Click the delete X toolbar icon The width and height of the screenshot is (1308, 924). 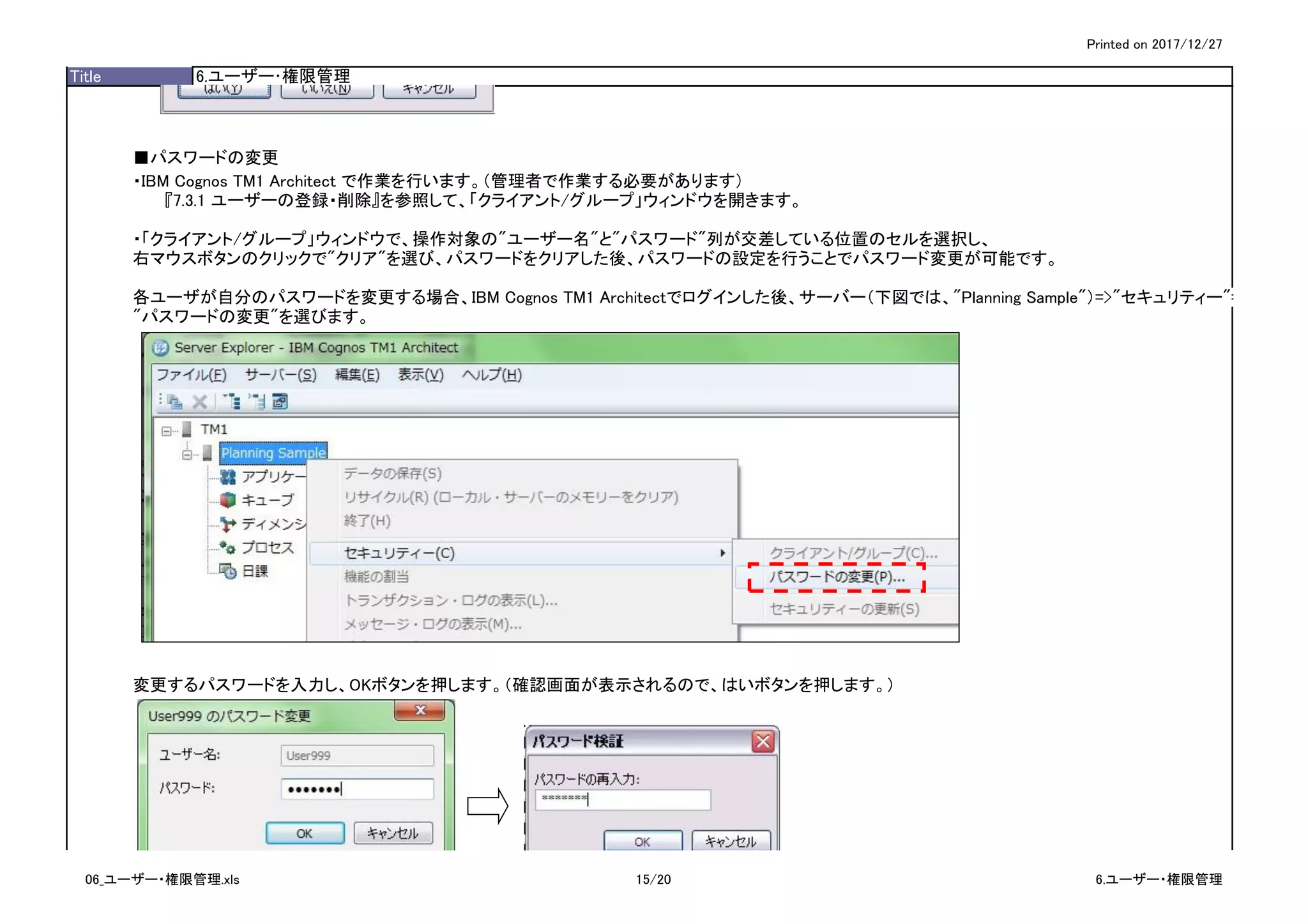coord(199,402)
